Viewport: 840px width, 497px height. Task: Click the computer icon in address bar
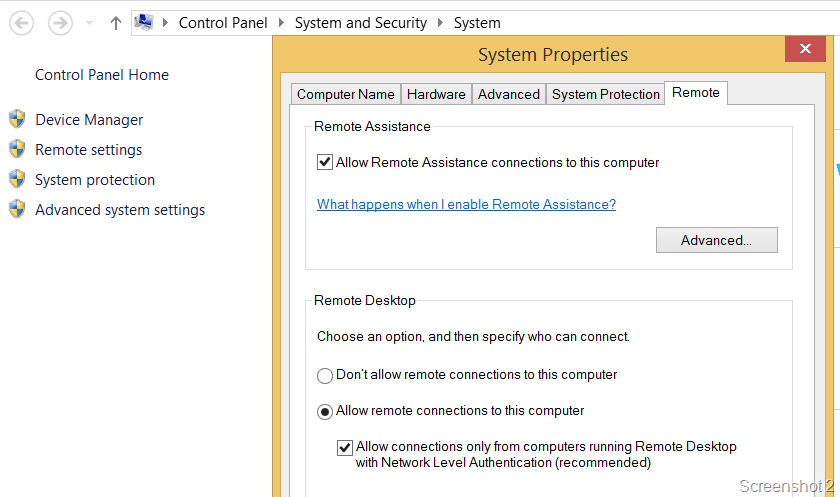click(145, 22)
